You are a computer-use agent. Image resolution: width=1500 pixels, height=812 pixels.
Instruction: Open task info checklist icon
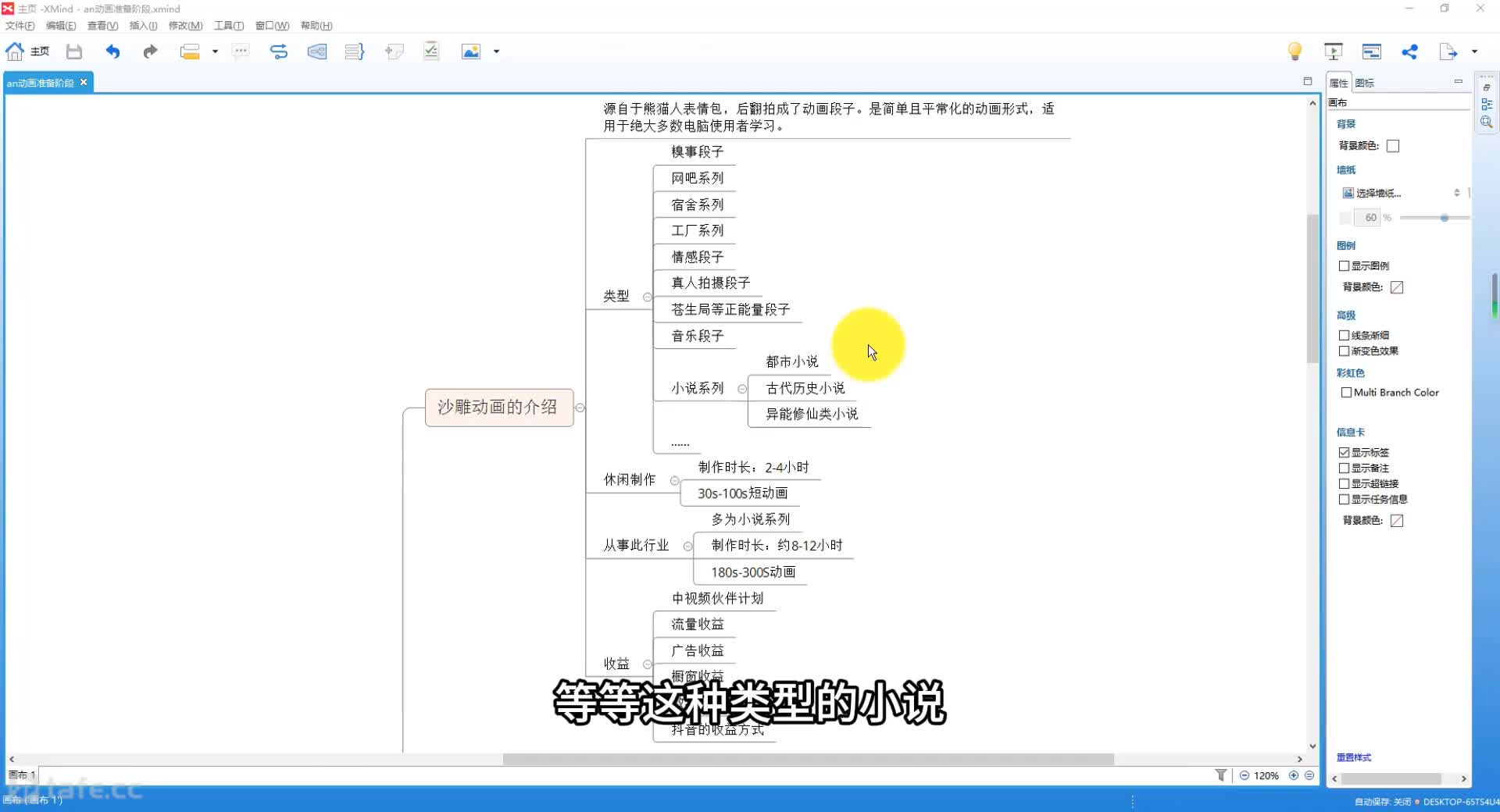point(431,52)
